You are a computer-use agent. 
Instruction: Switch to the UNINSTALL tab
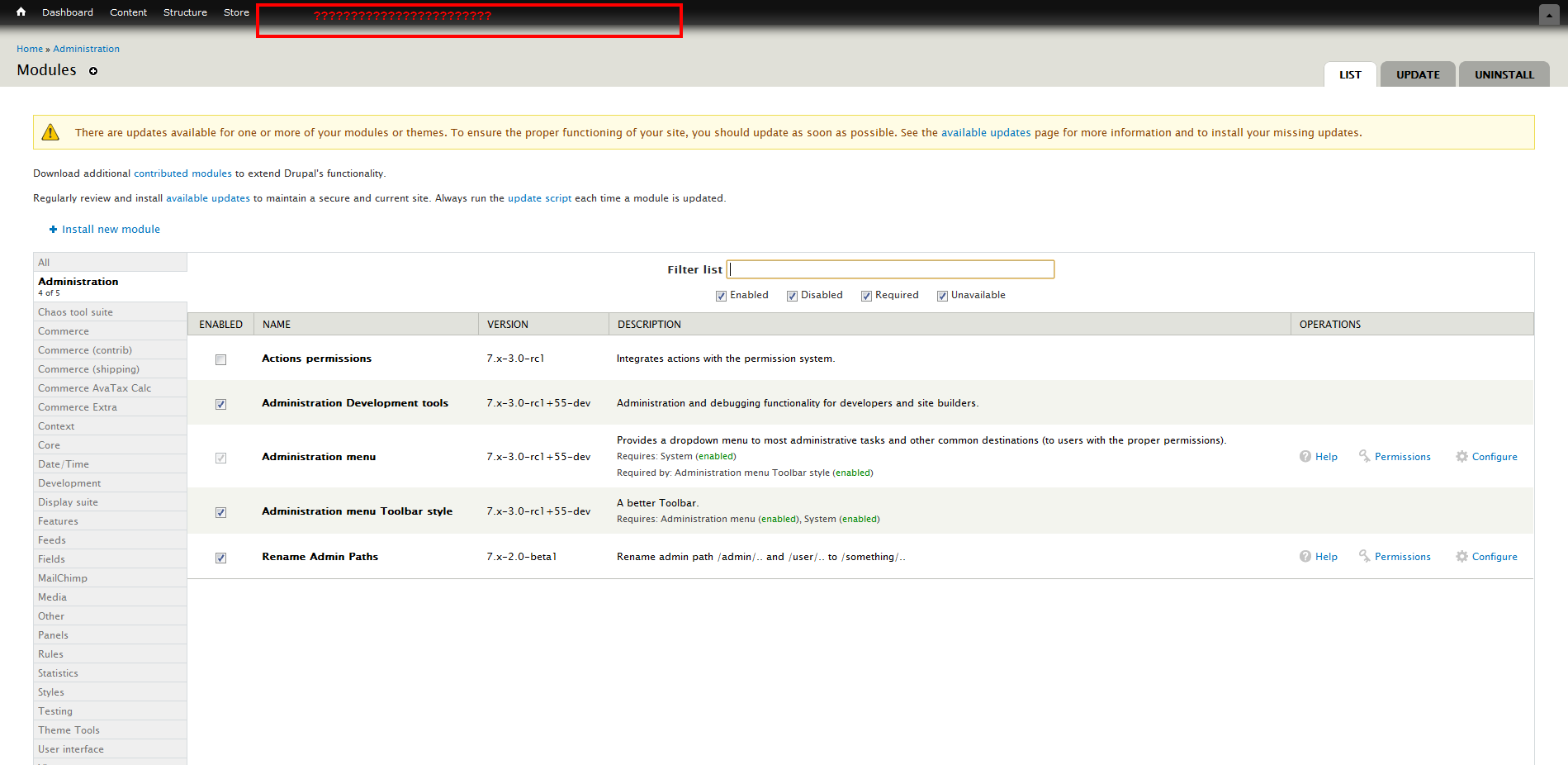click(1504, 74)
